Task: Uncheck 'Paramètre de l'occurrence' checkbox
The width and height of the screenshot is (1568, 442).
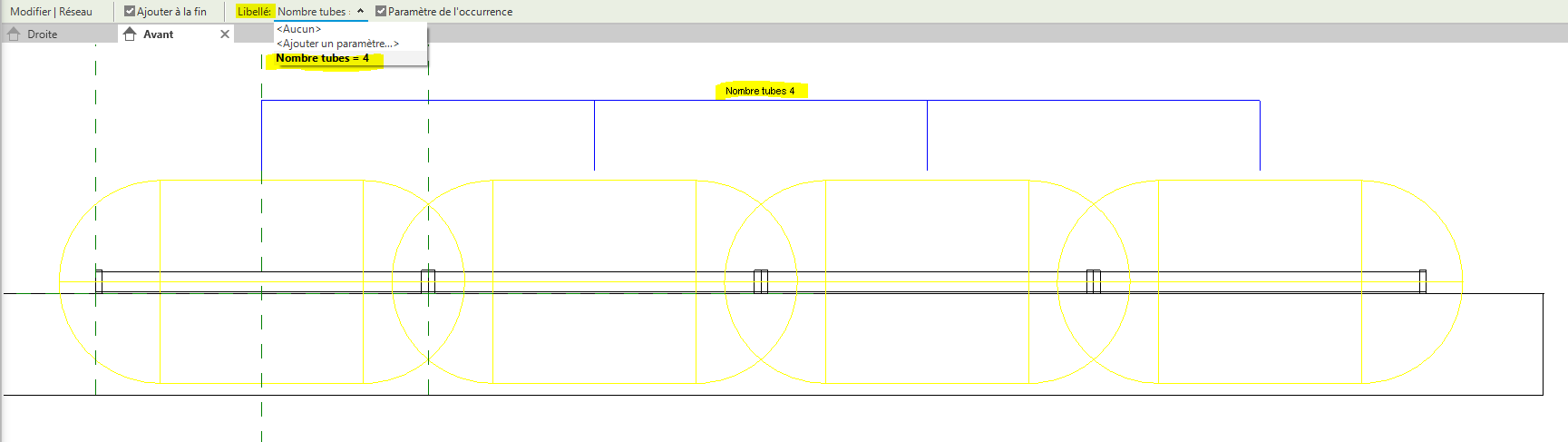Action: coord(381,12)
